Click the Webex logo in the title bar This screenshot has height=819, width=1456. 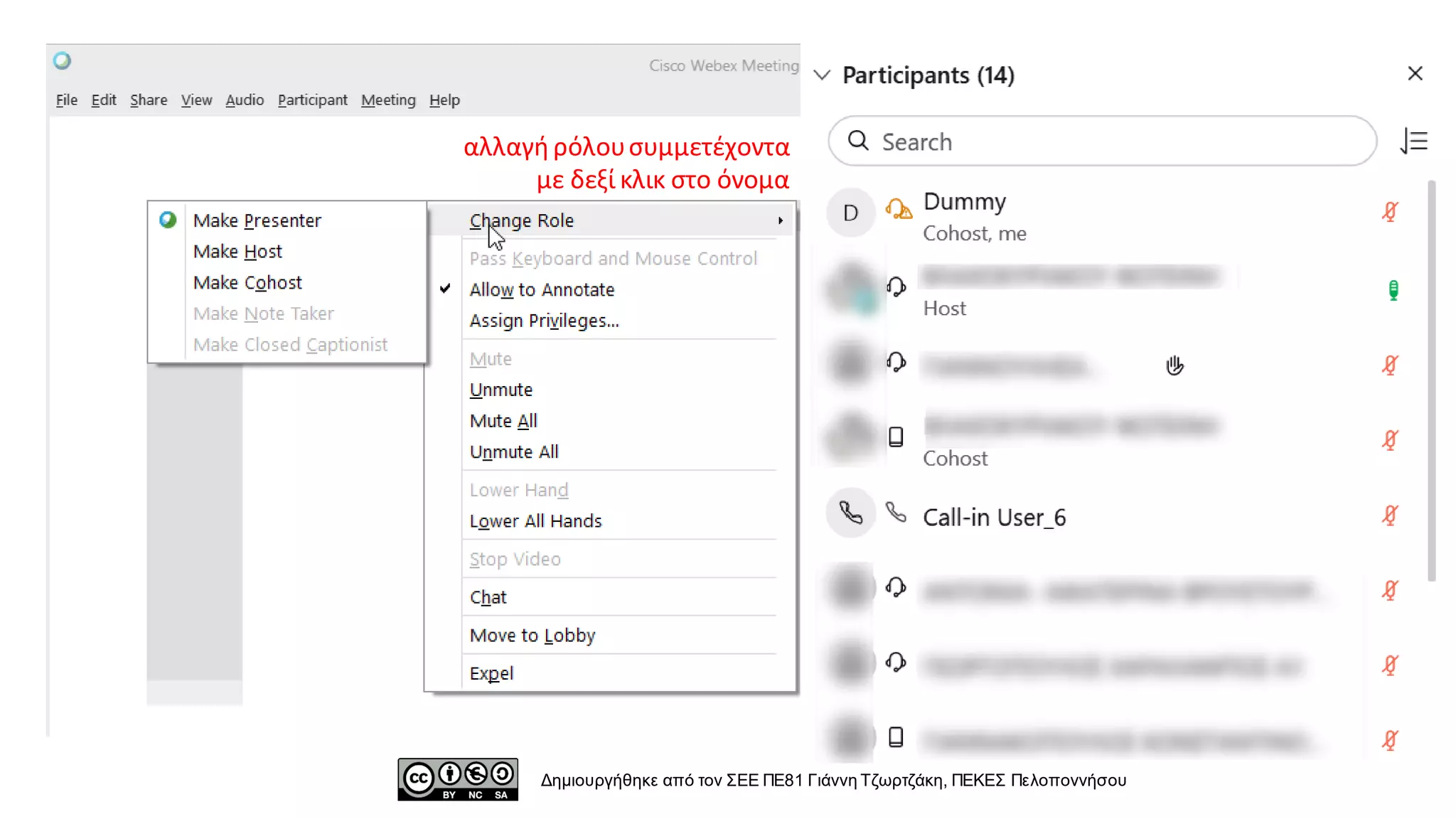point(63,61)
